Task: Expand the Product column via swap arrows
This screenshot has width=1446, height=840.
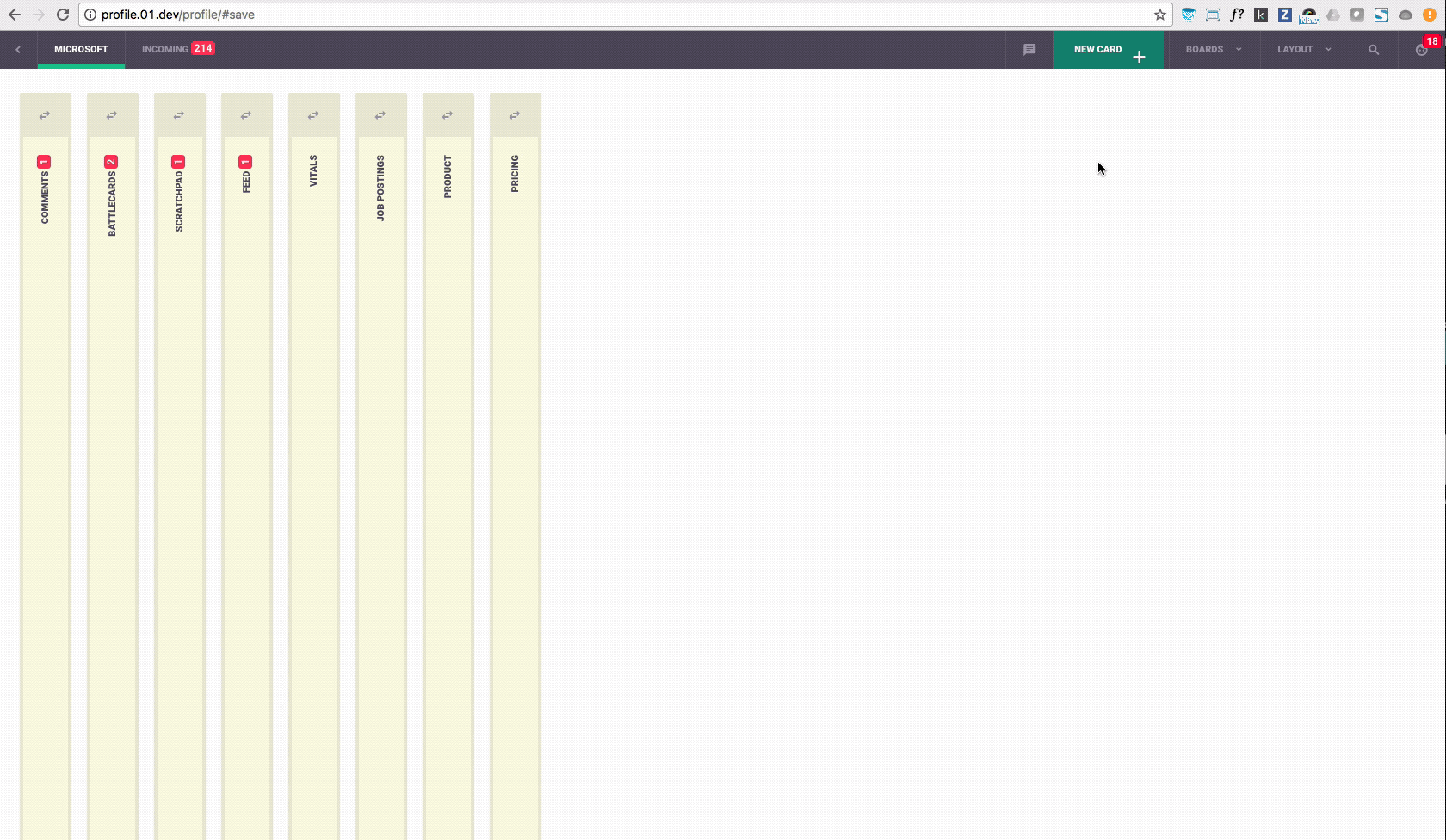Action: [448, 115]
